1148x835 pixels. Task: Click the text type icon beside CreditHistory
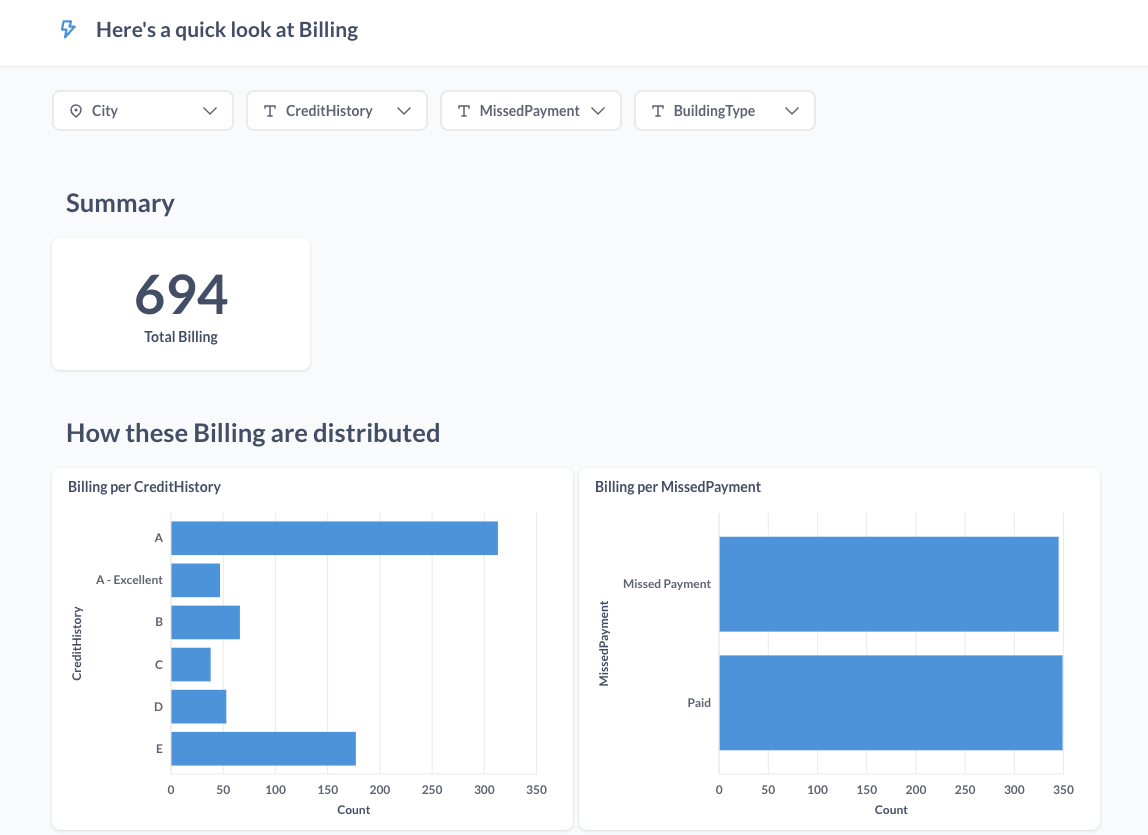[270, 111]
